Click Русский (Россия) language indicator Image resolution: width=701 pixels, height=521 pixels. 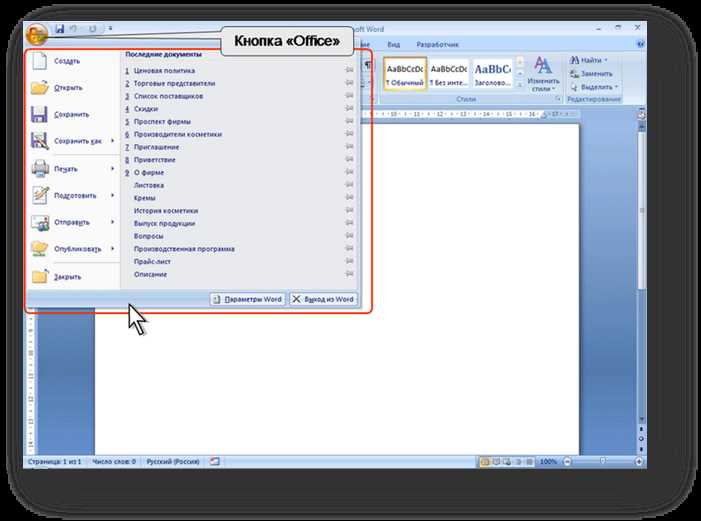[173, 461]
